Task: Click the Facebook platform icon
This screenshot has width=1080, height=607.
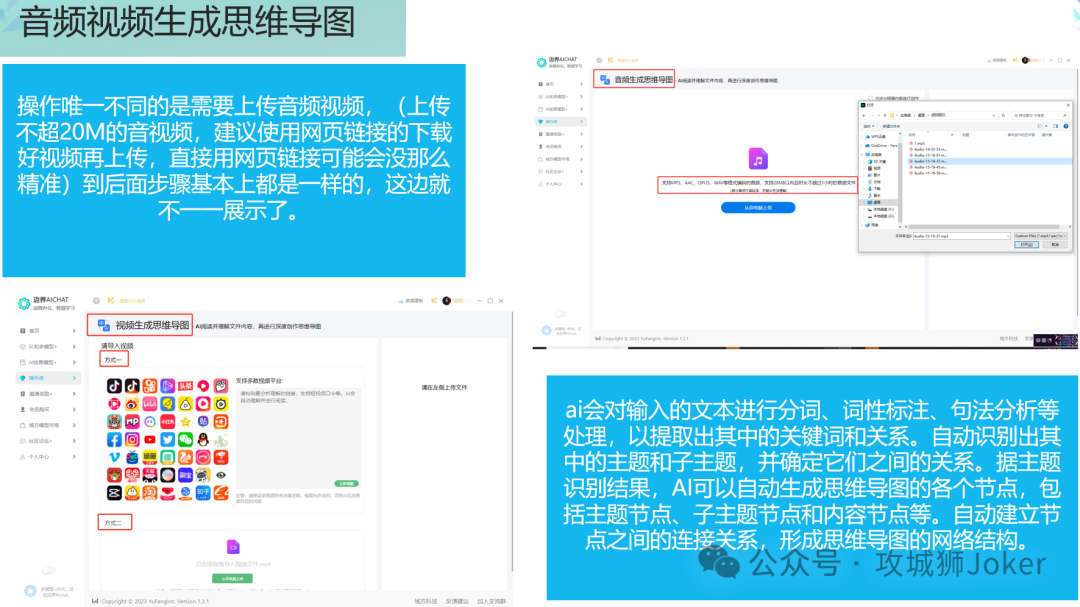Action: [x=114, y=440]
